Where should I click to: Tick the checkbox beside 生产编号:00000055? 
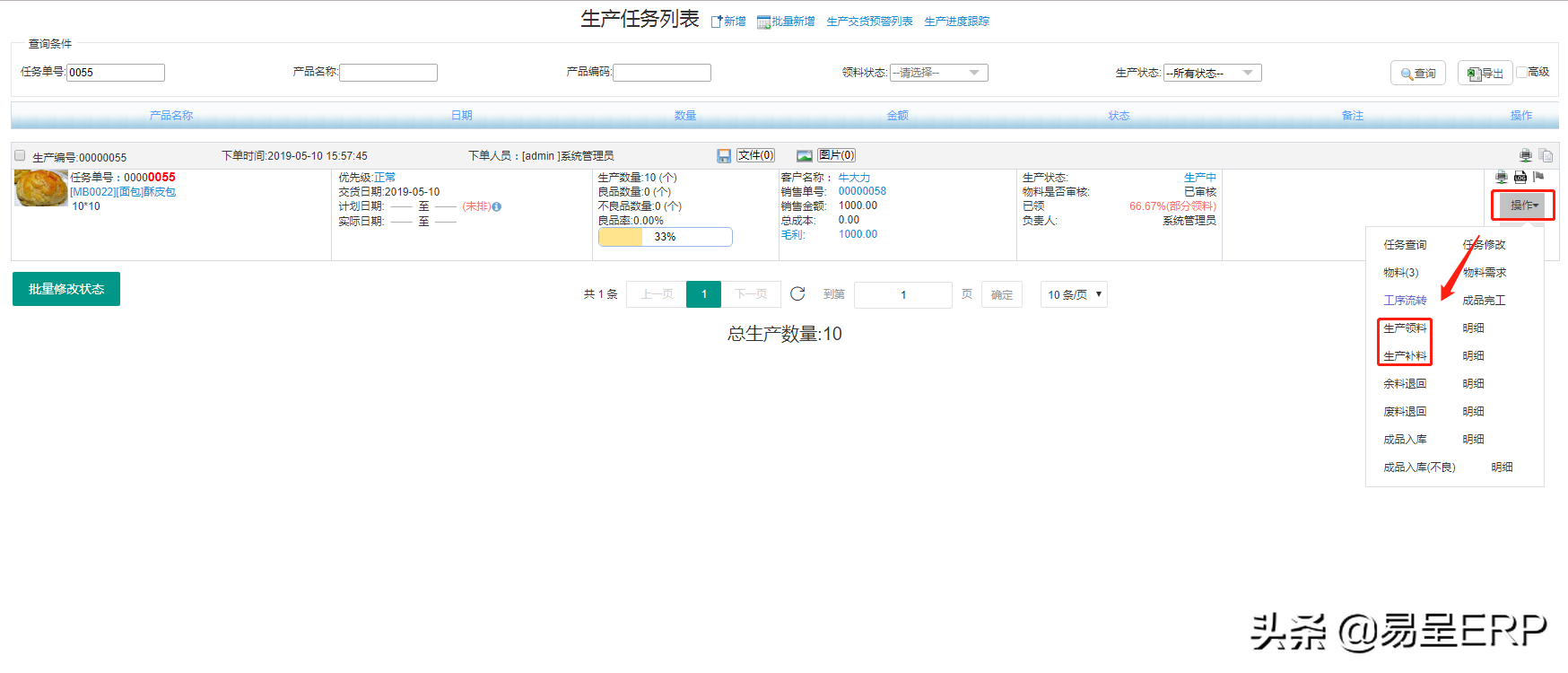[x=20, y=156]
